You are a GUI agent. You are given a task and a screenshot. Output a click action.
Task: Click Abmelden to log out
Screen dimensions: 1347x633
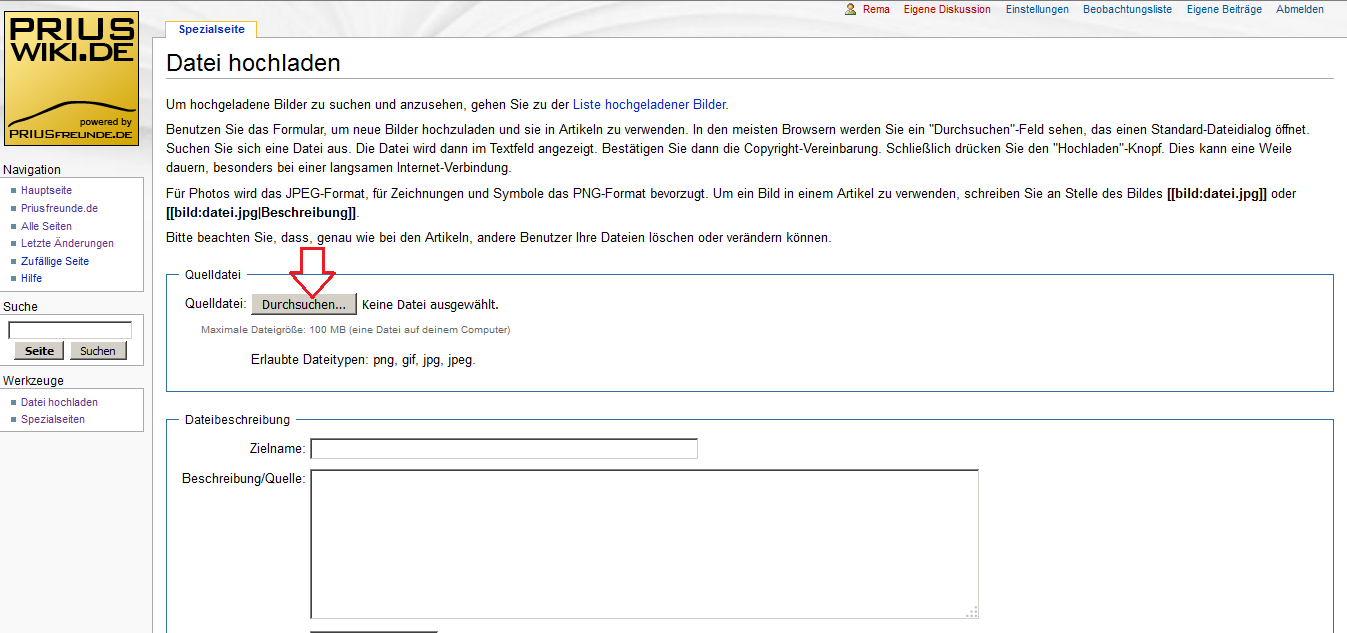pyautogui.click(x=1299, y=9)
